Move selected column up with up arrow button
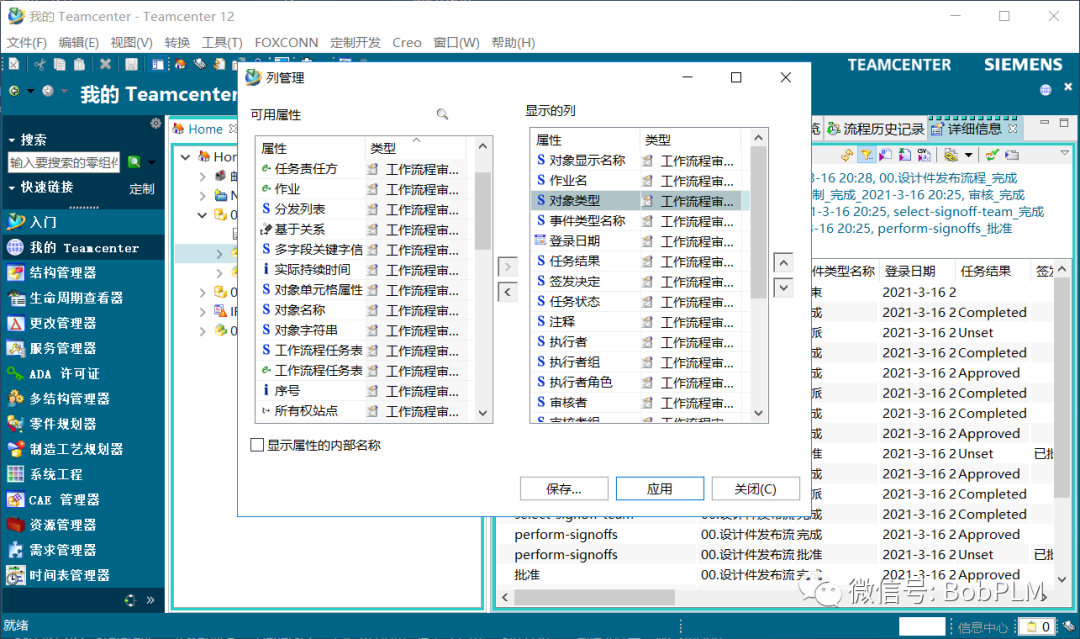 click(x=783, y=263)
